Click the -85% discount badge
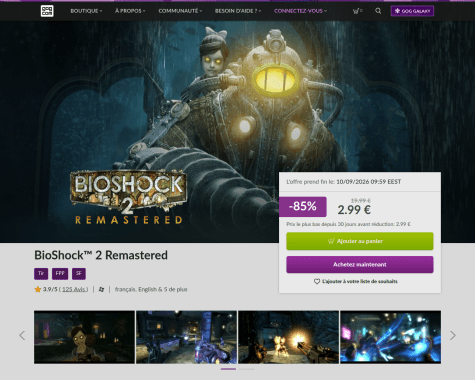This screenshot has height=380, width=475. coord(303,207)
